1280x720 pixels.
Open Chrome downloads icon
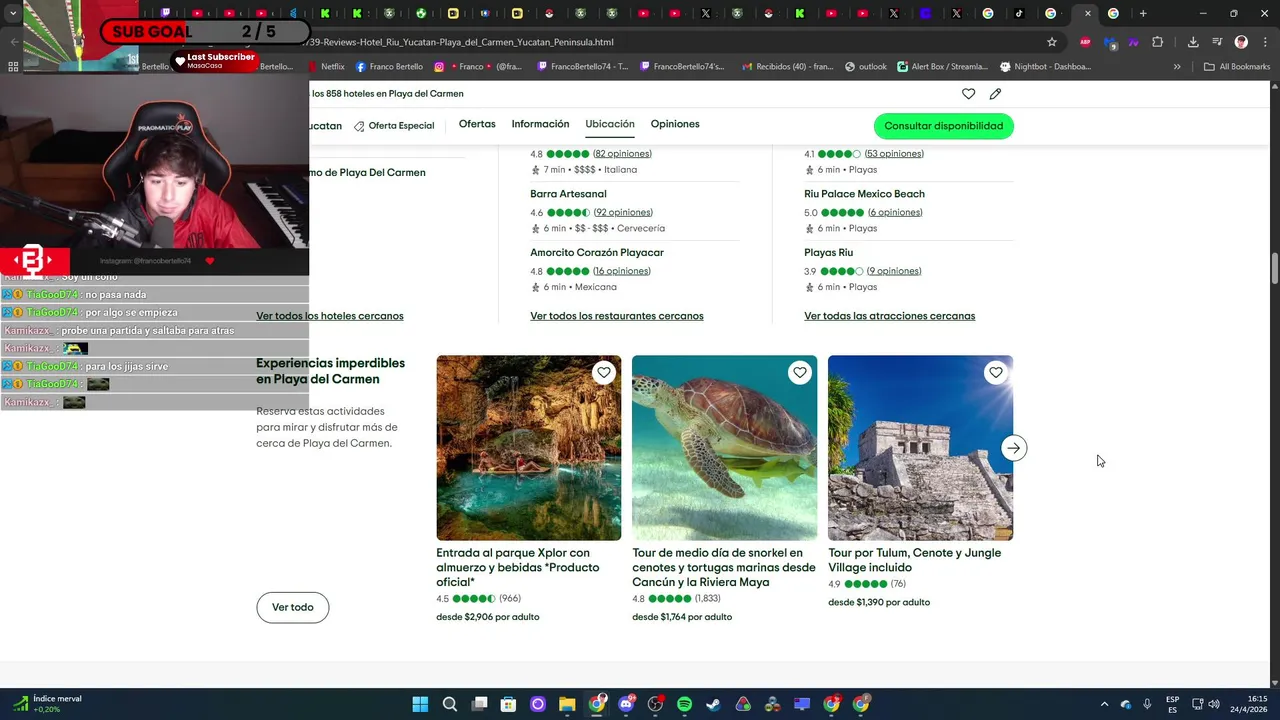coord(1193,42)
